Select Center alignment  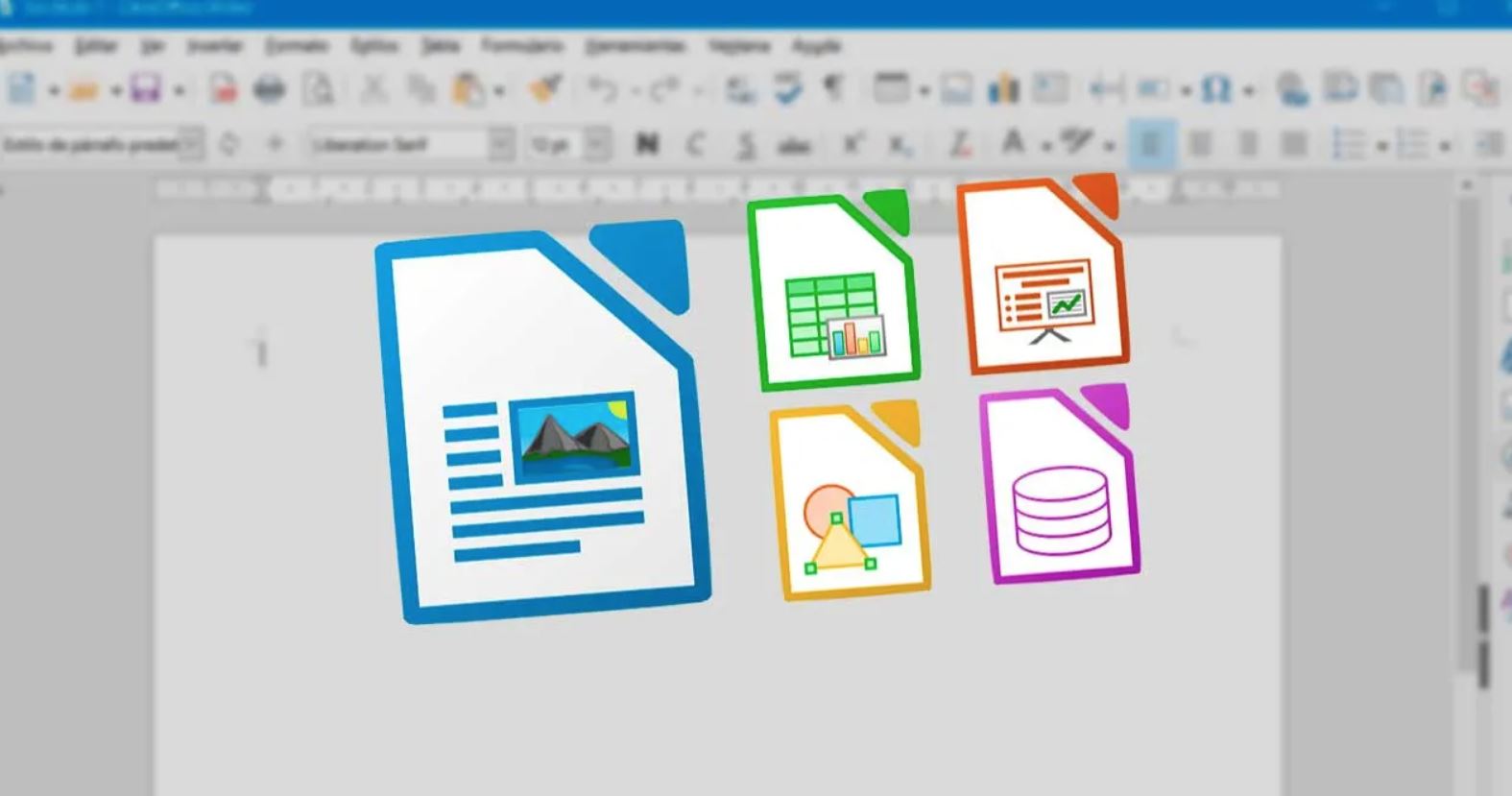[1200, 145]
